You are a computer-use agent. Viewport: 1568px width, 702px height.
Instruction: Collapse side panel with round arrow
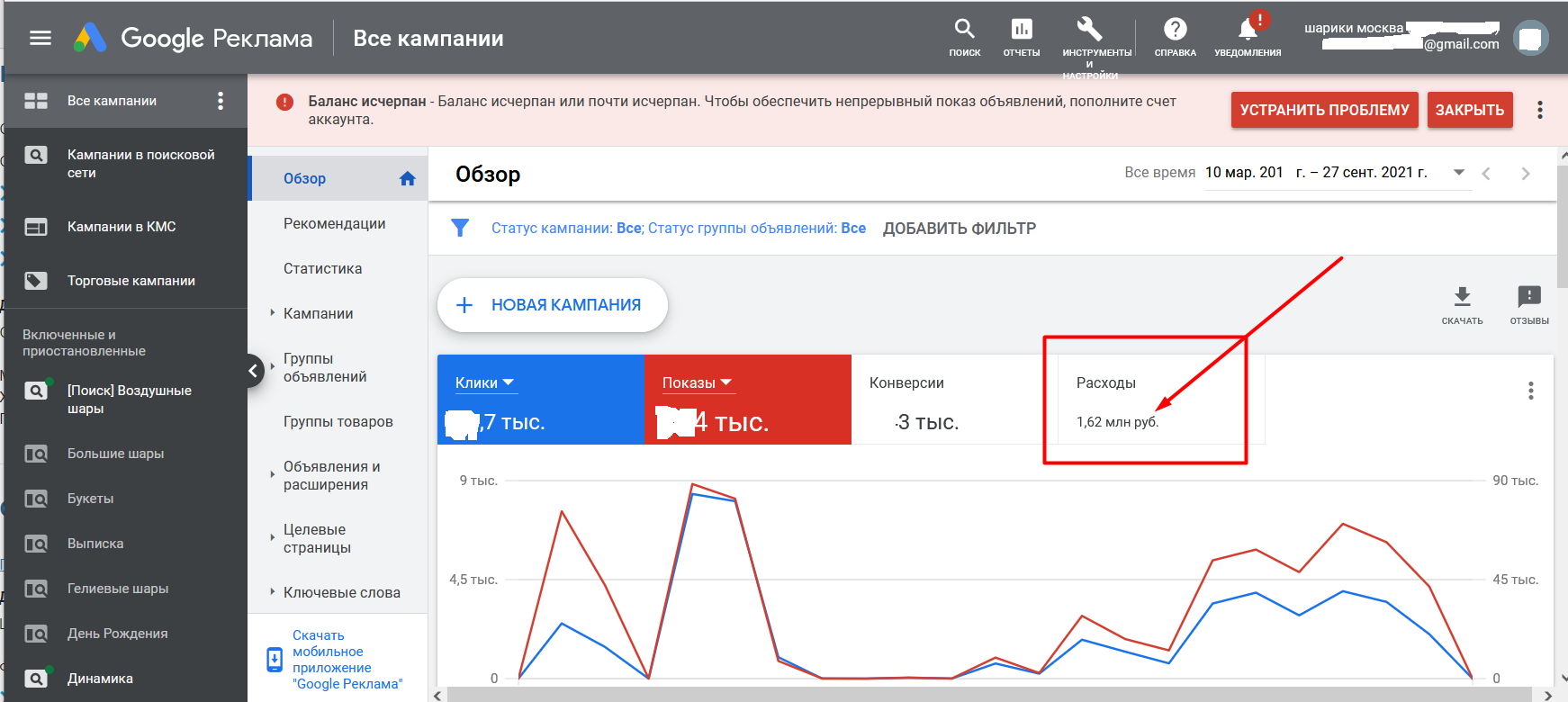click(253, 370)
